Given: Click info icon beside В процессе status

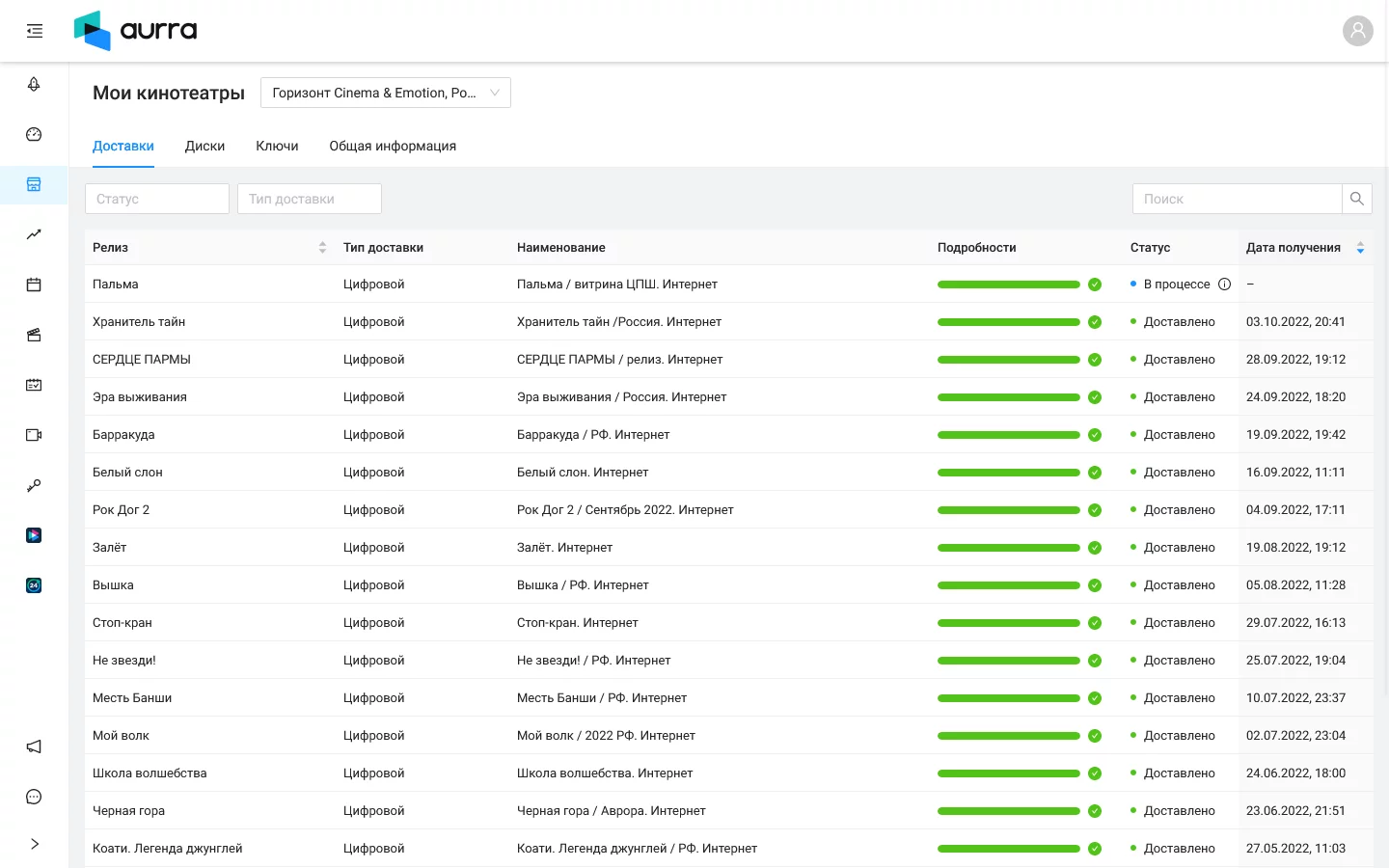Looking at the screenshot, I should (1224, 285).
